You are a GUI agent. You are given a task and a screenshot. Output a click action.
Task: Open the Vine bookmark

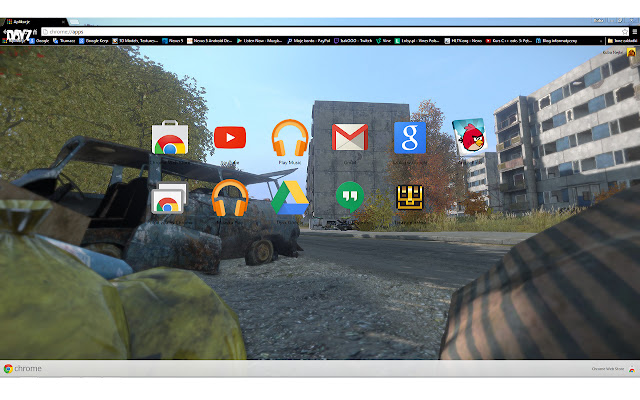coord(384,41)
